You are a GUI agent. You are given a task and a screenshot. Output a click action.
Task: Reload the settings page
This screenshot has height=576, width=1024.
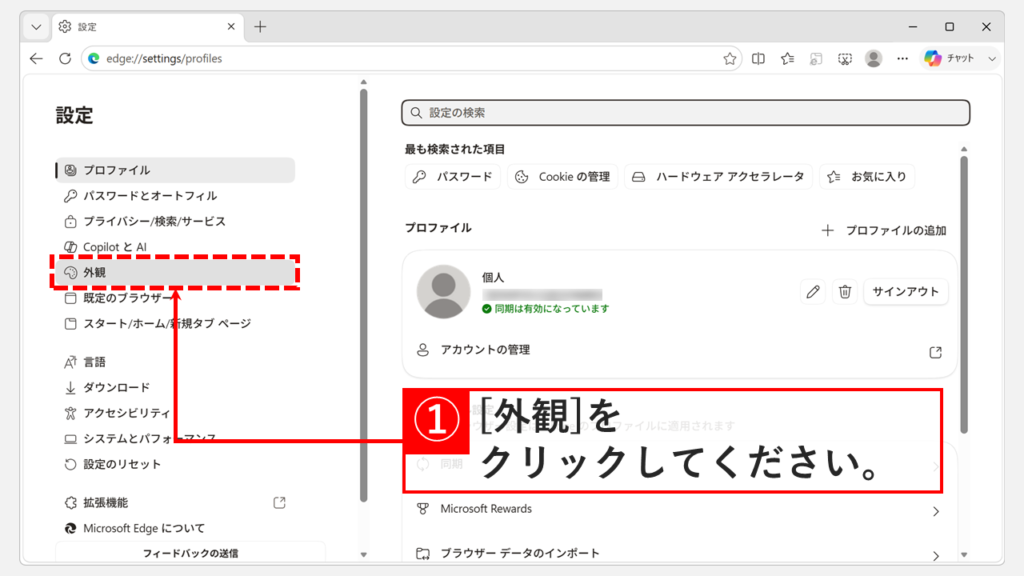[65, 59]
